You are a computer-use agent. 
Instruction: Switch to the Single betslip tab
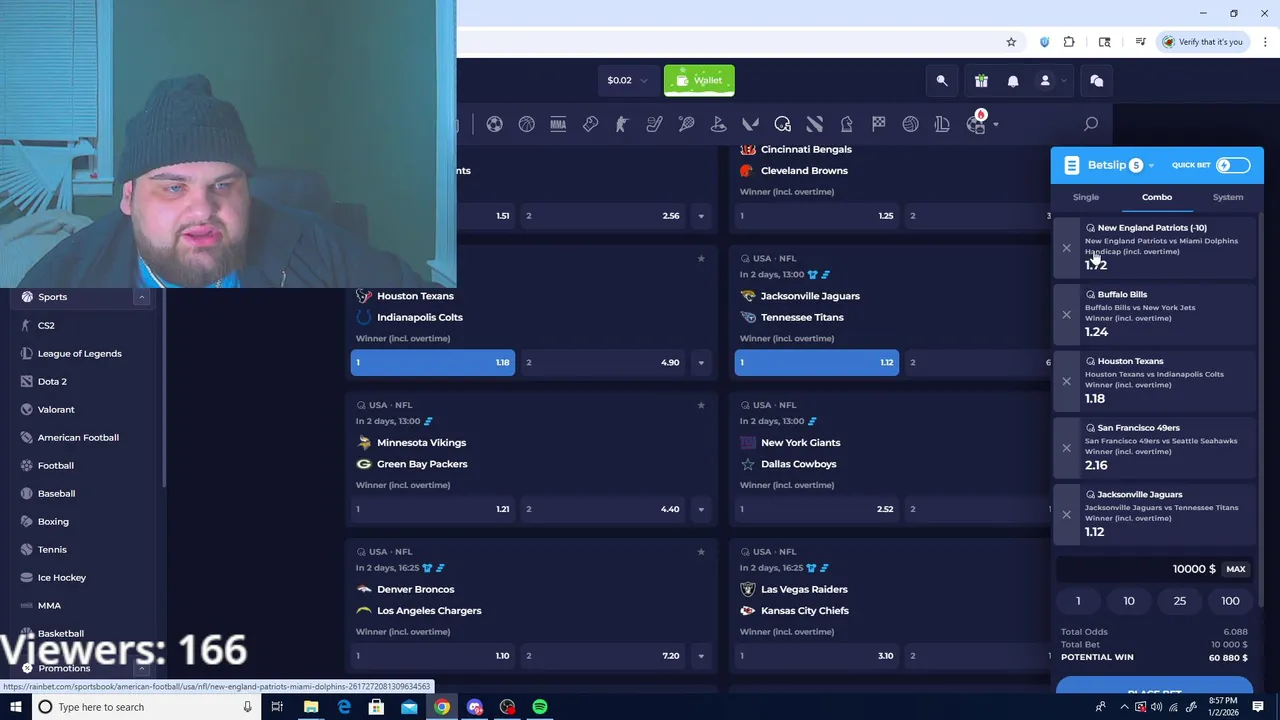pyautogui.click(x=1086, y=197)
